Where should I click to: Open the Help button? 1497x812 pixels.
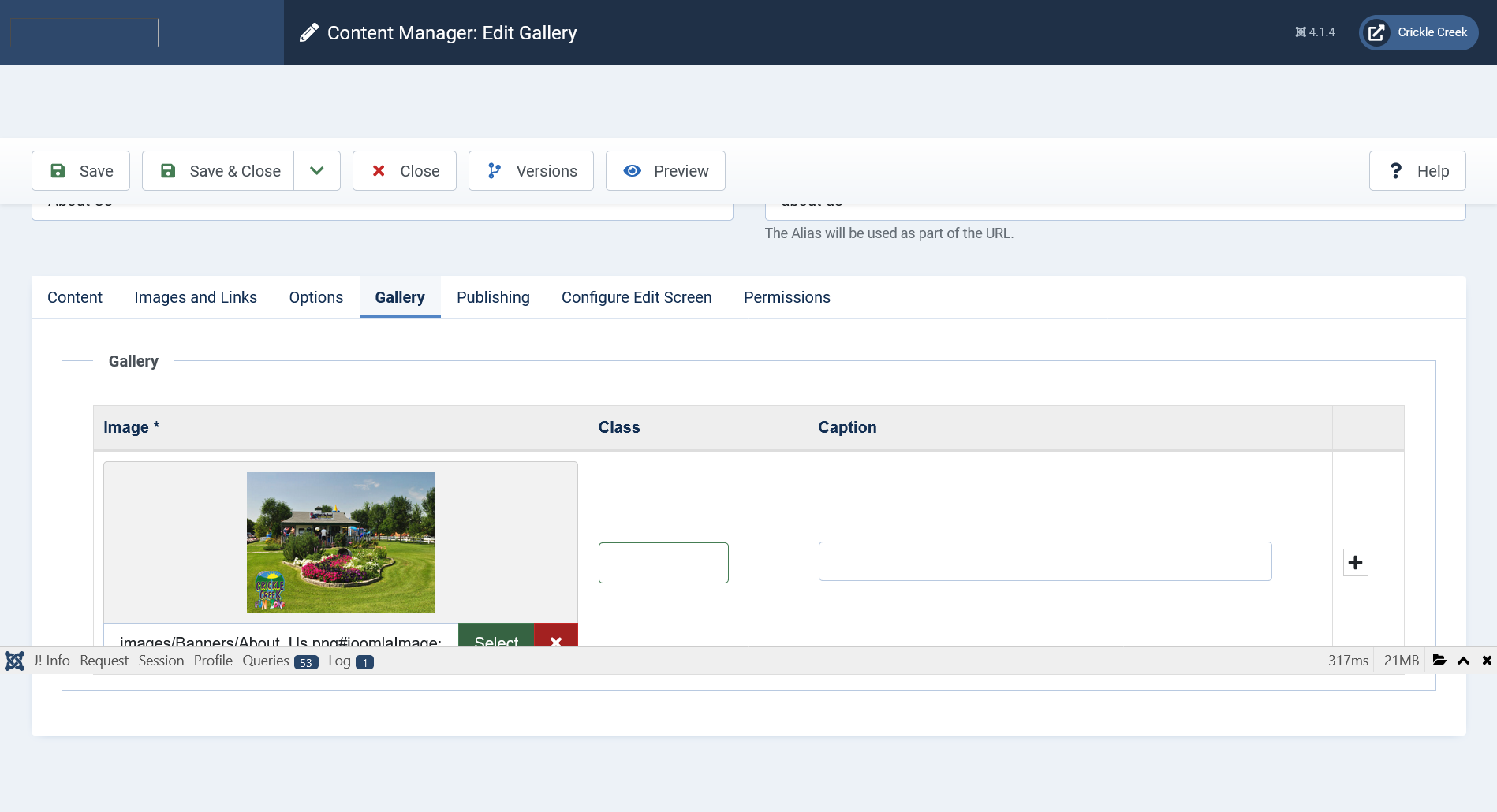pyautogui.click(x=1417, y=171)
